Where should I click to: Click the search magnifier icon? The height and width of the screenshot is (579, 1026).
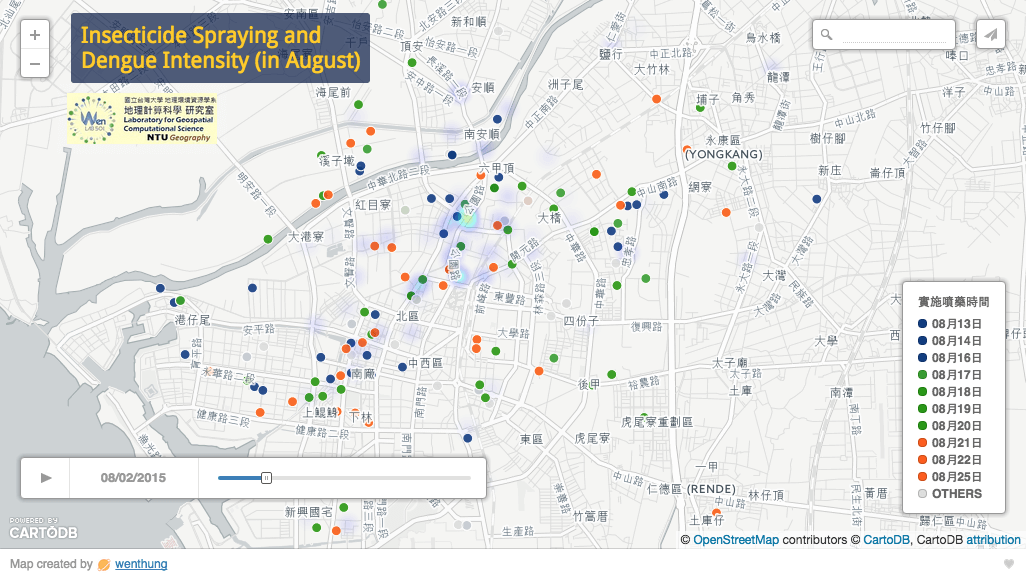pyautogui.click(x=827, y=35)
